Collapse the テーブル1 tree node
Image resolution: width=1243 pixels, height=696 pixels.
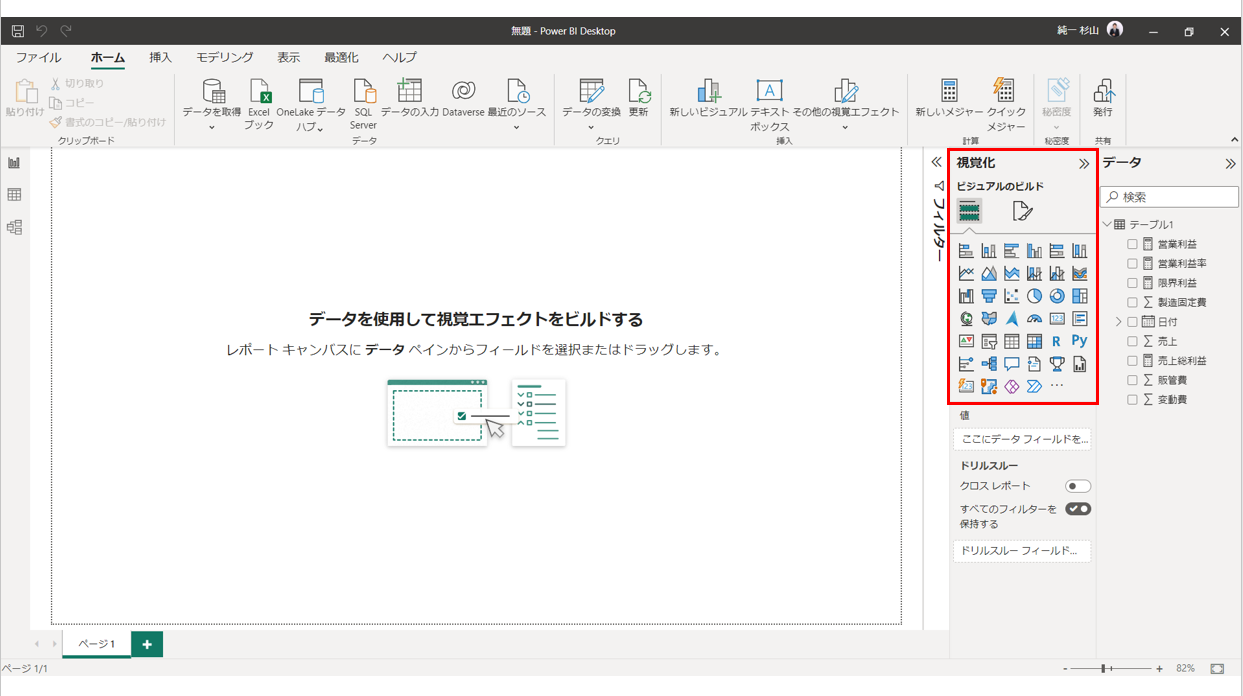click(x=1107, y=225)
